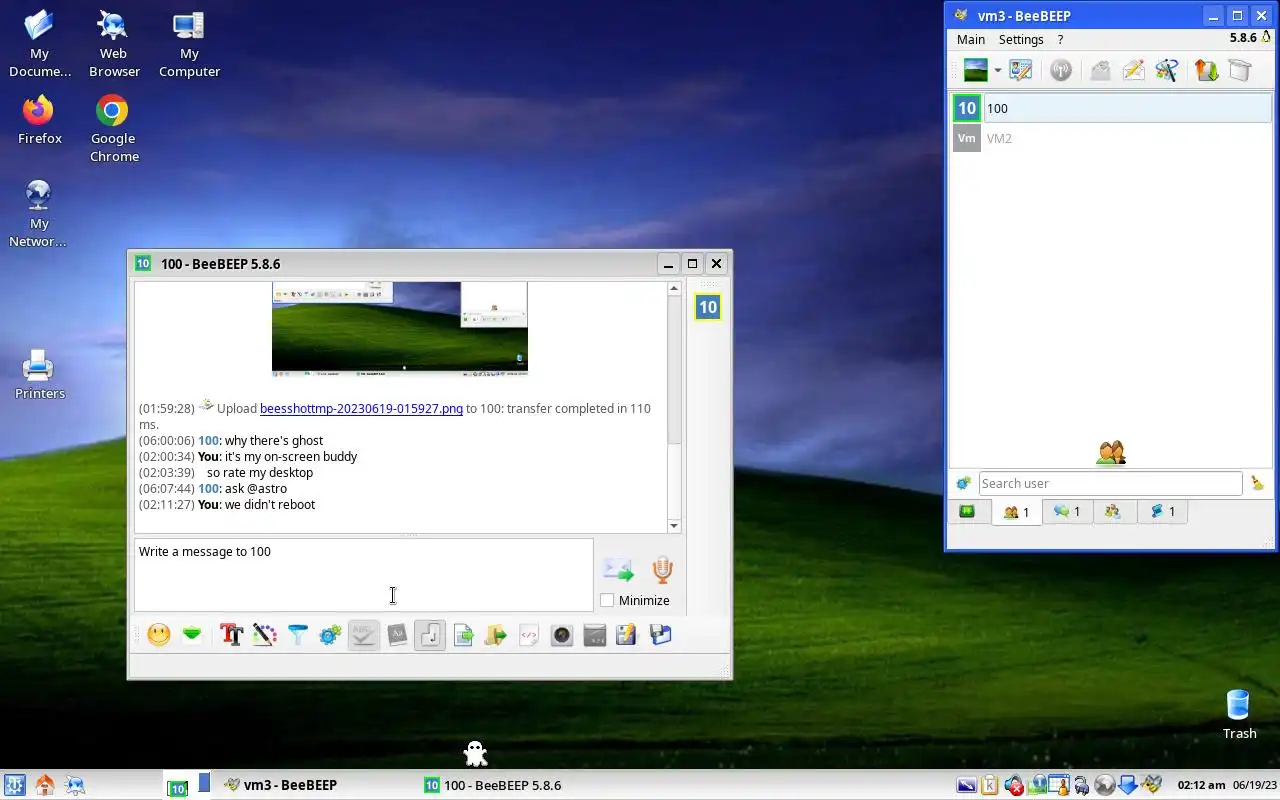This screenshot has height=800, width=1280.
Task: Open the ? help menu
Action: pyautogui.click(x=1060, y=39)
